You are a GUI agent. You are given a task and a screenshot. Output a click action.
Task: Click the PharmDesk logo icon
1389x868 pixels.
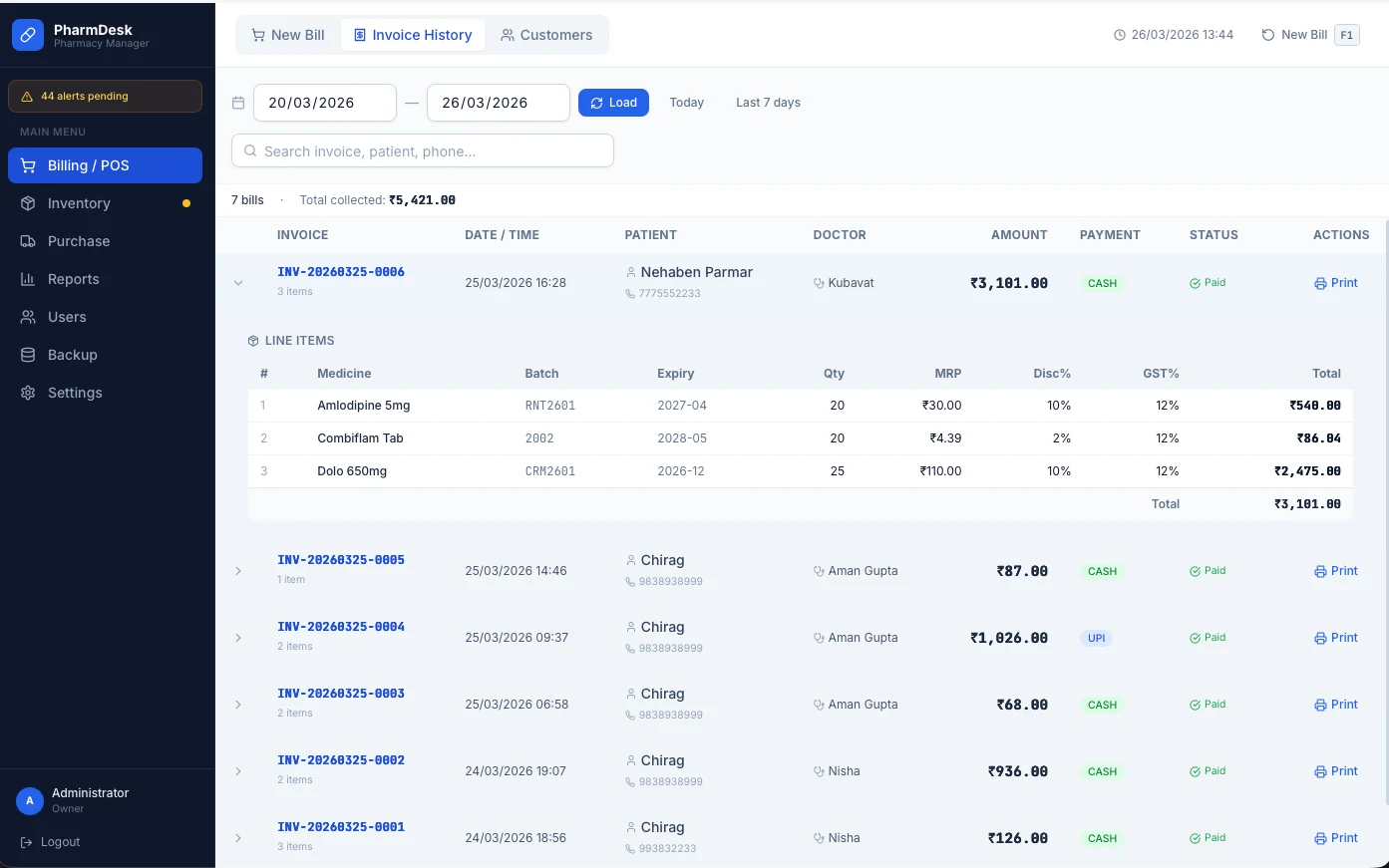(28, 36)
